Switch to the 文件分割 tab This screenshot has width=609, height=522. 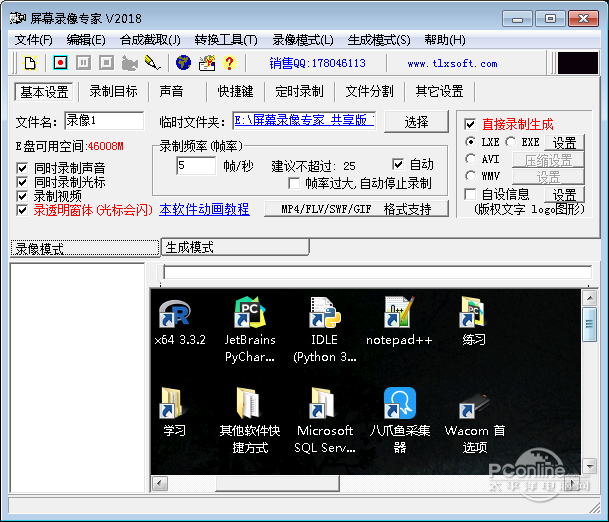(369, 92)
